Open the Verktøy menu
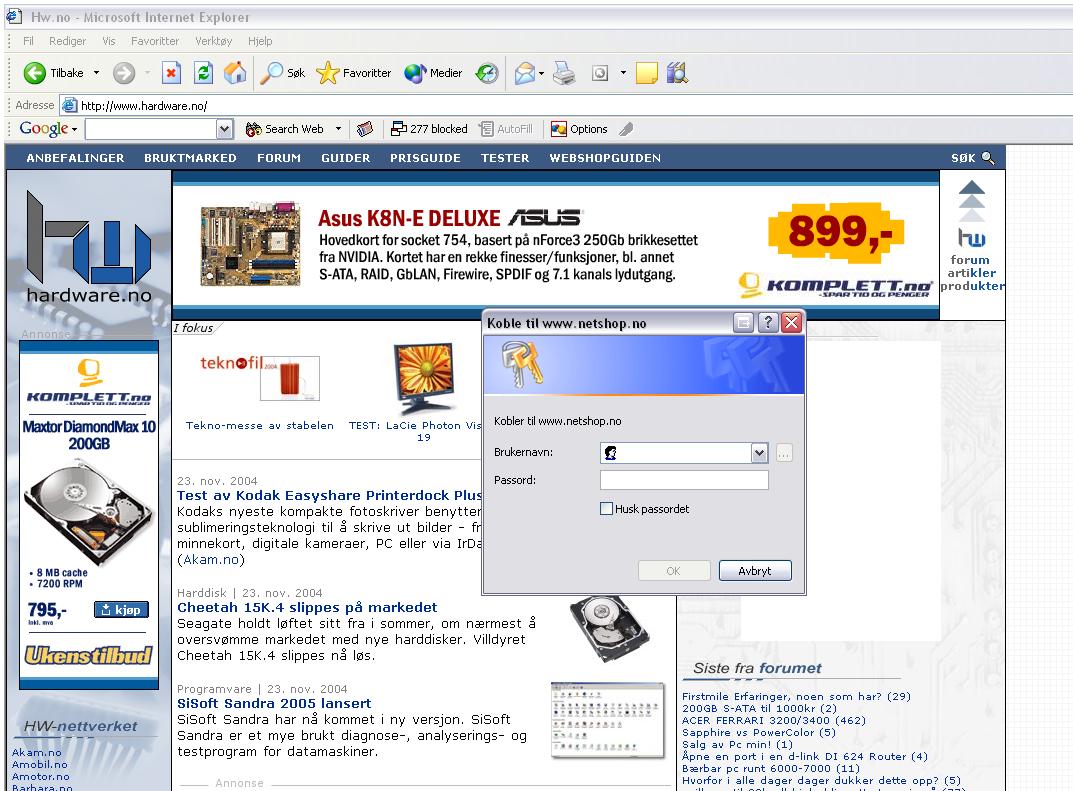Screen dimensions: 1073x791 [214, 41]
